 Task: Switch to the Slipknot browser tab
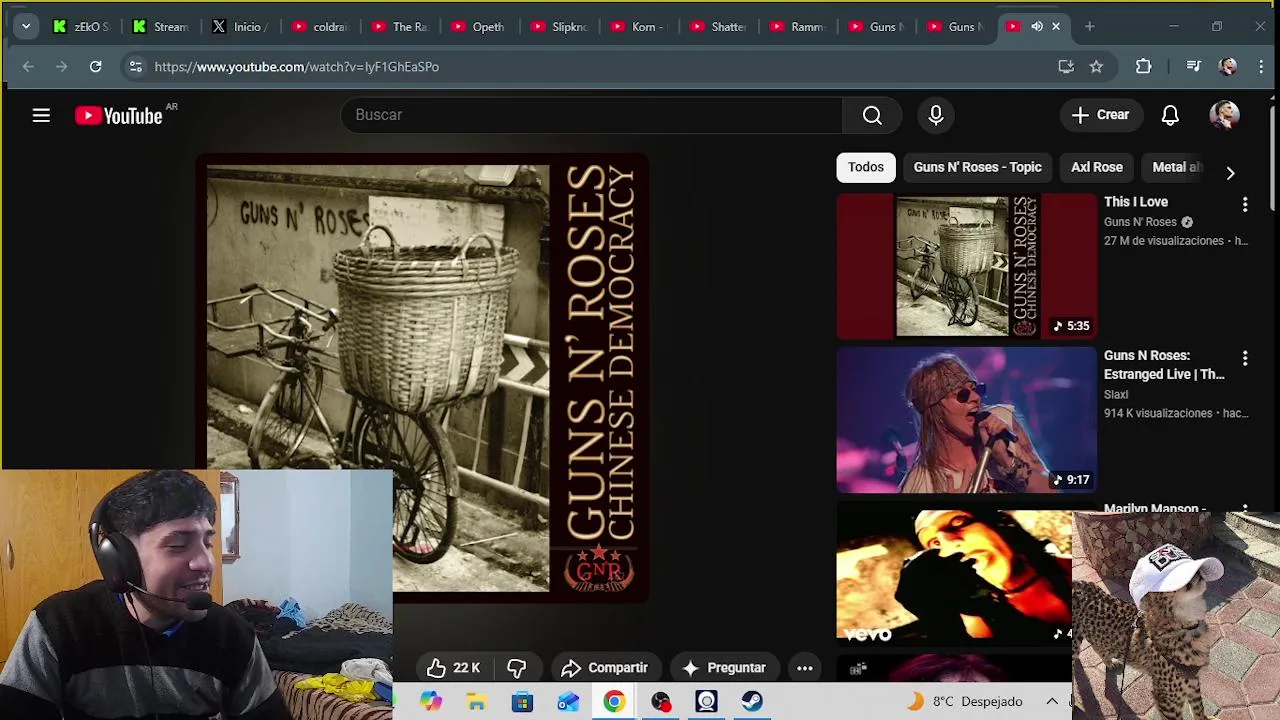click(558, 27)
